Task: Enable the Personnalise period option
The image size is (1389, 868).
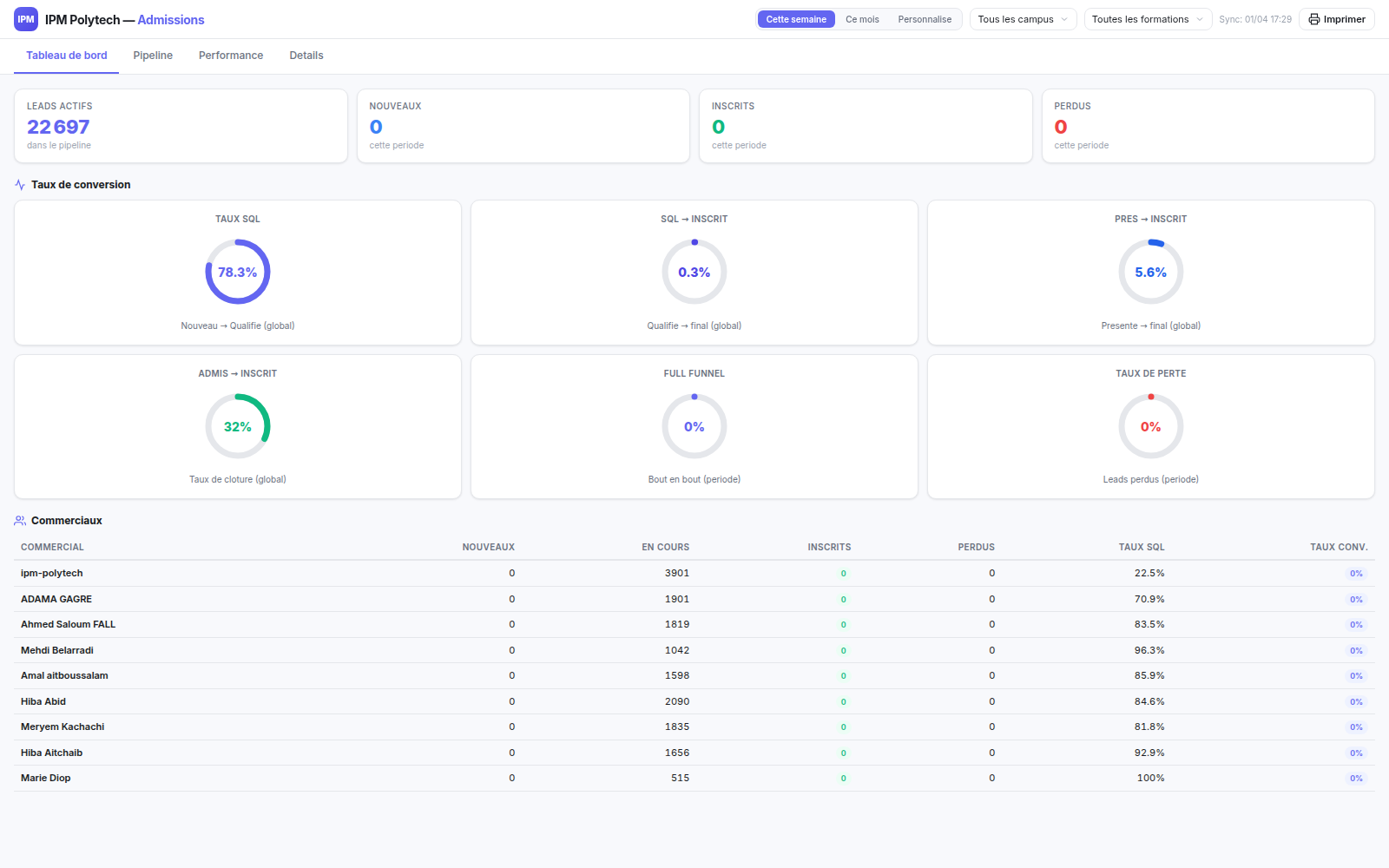Action: click(925, 18)
